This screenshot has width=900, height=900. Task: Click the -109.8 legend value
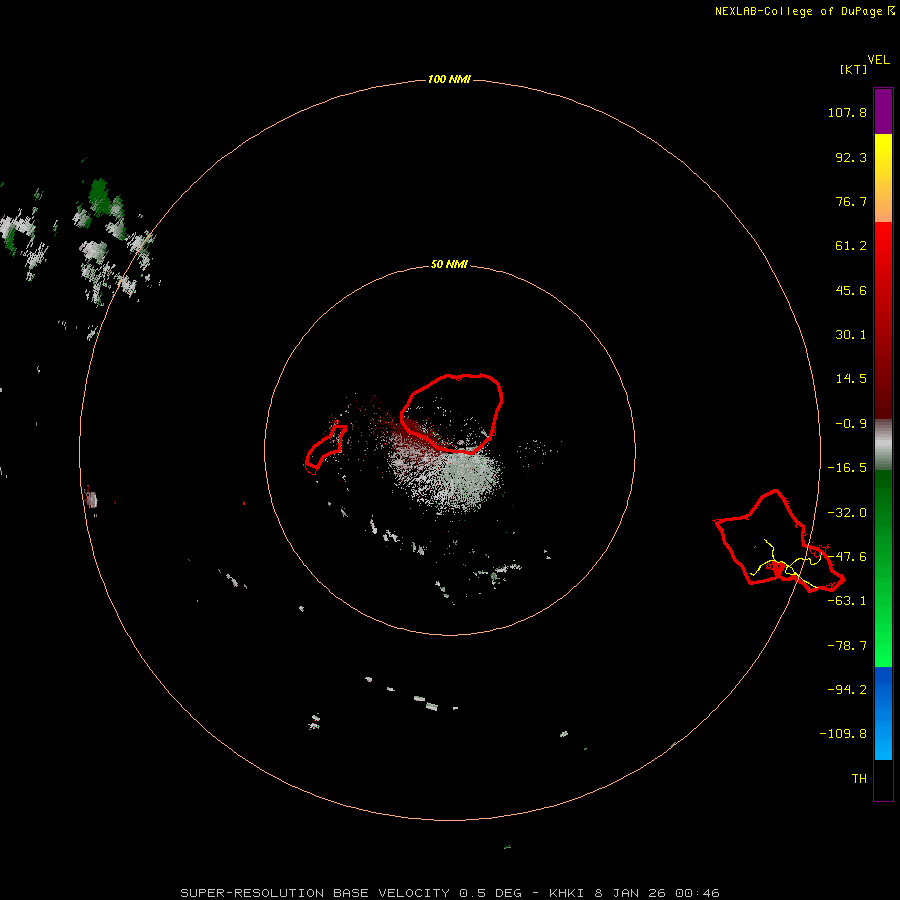[843, 734]
